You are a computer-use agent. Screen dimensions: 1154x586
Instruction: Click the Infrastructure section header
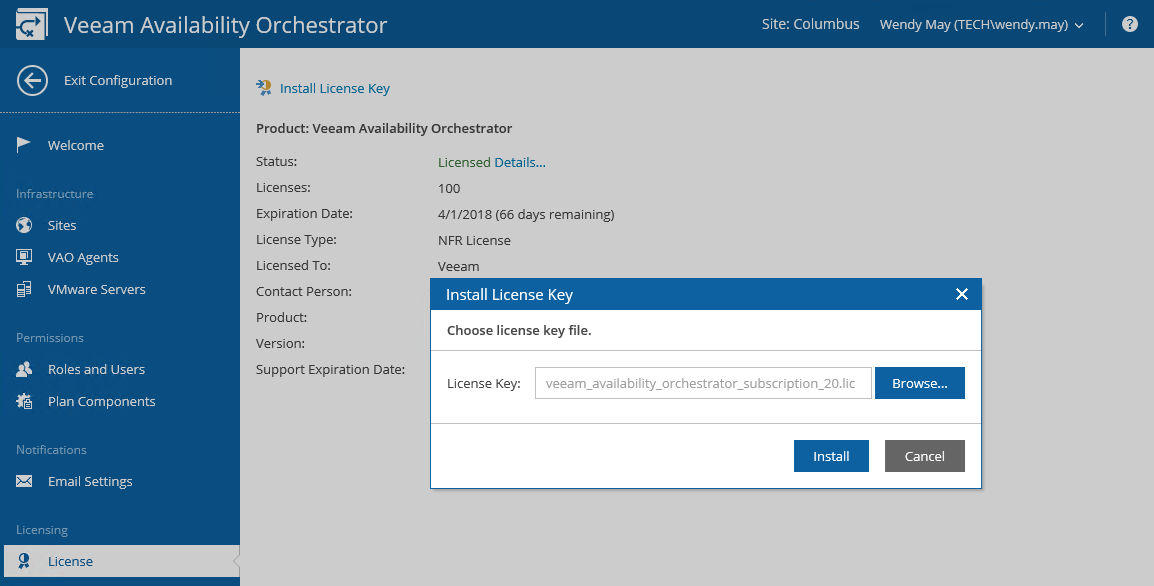(x=54, y=194)
